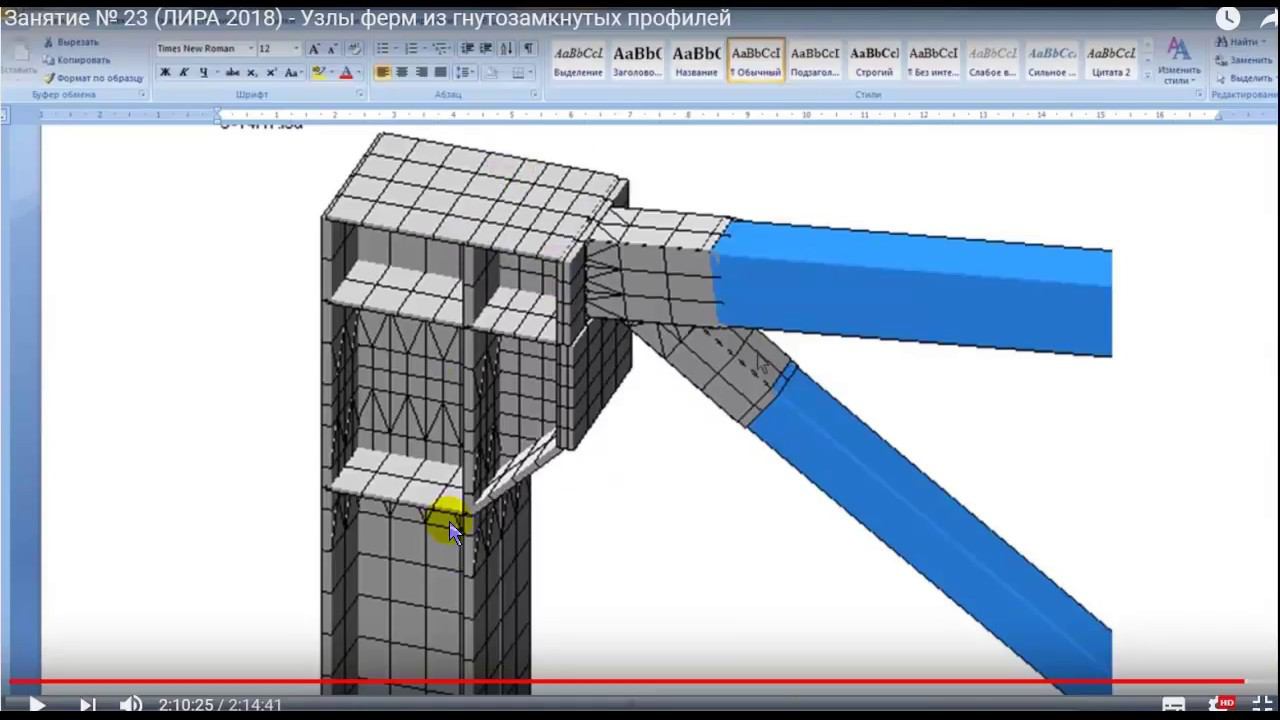Screen dimensions: 1280x720
Task: Click the video play button
Action: (x=37, y=705)
